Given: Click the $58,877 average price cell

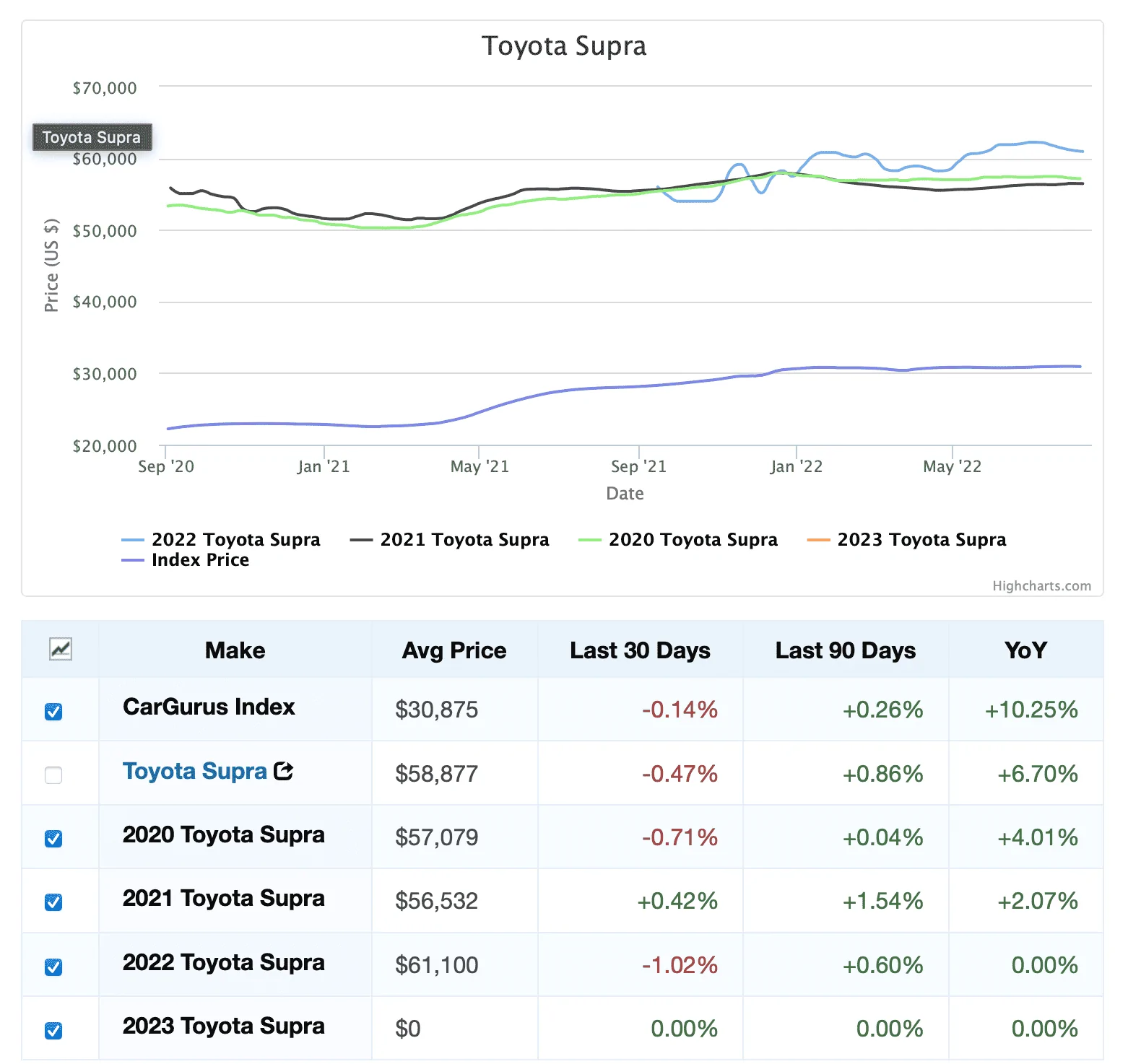Looking at the screenshot, I should coord(436,774).
